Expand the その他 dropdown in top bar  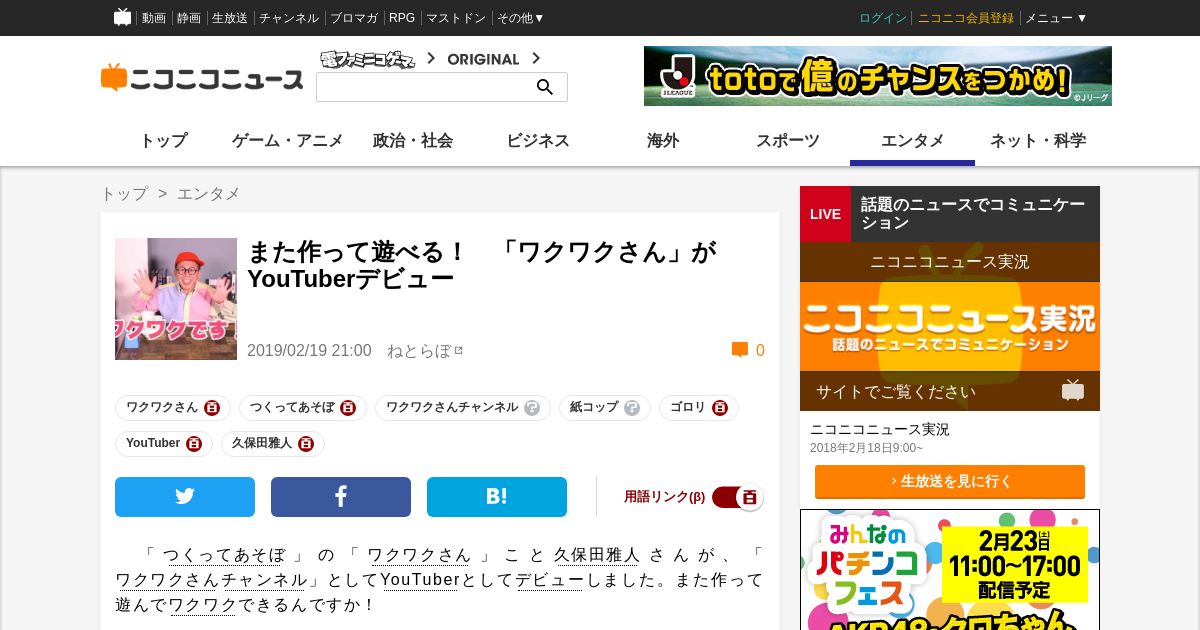(x=521, y=18)
